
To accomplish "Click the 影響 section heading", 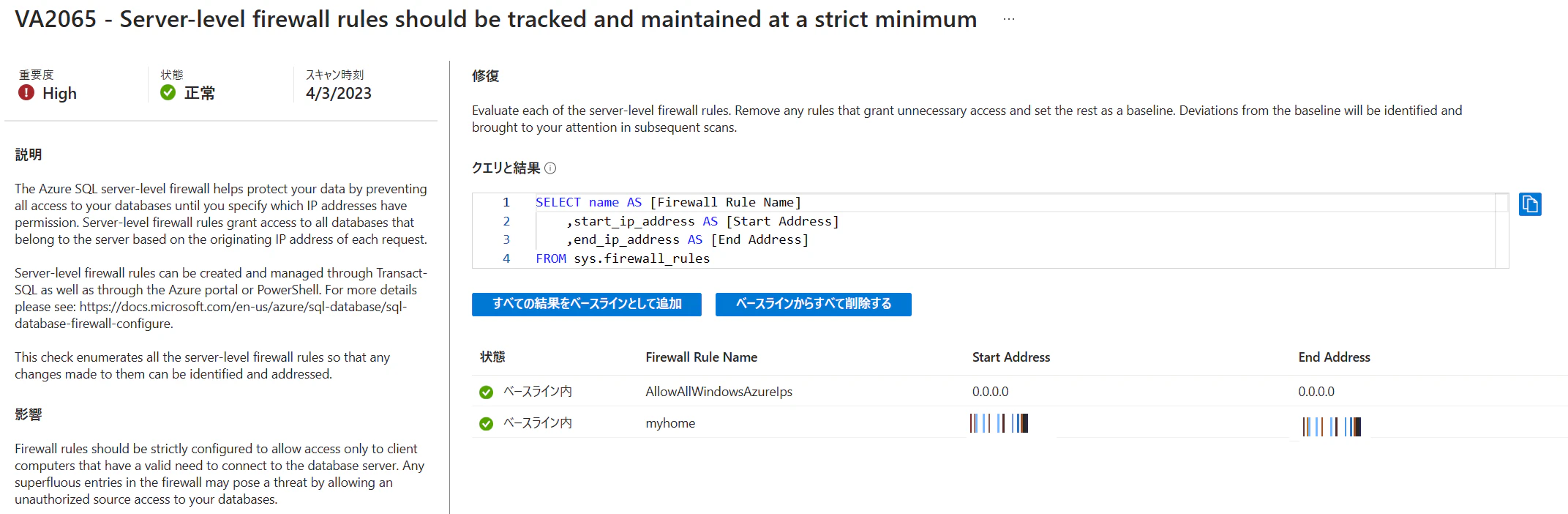I will click(29, 415).
